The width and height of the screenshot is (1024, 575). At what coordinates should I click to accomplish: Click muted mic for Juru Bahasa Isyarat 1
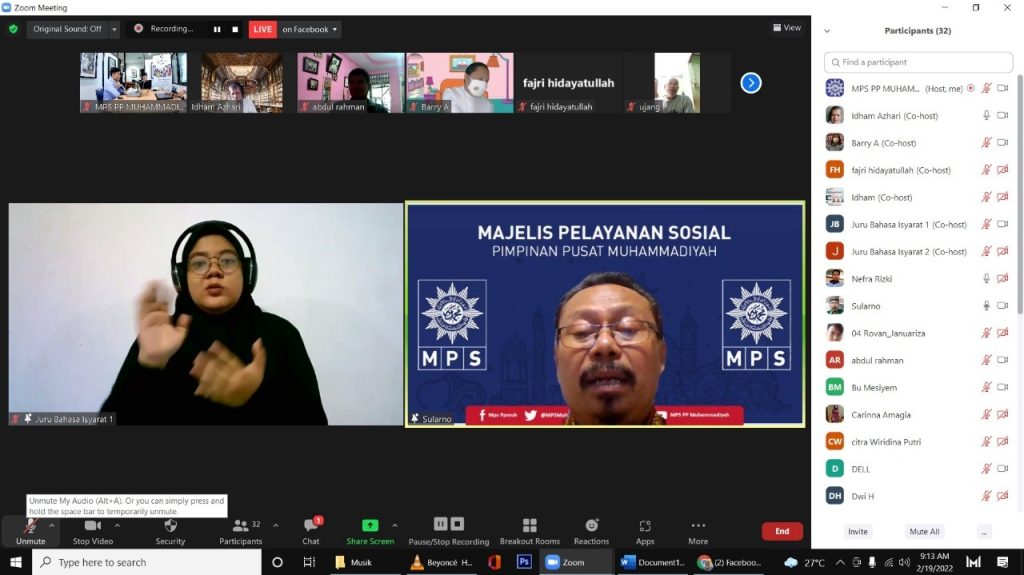(x=986, y=224)
